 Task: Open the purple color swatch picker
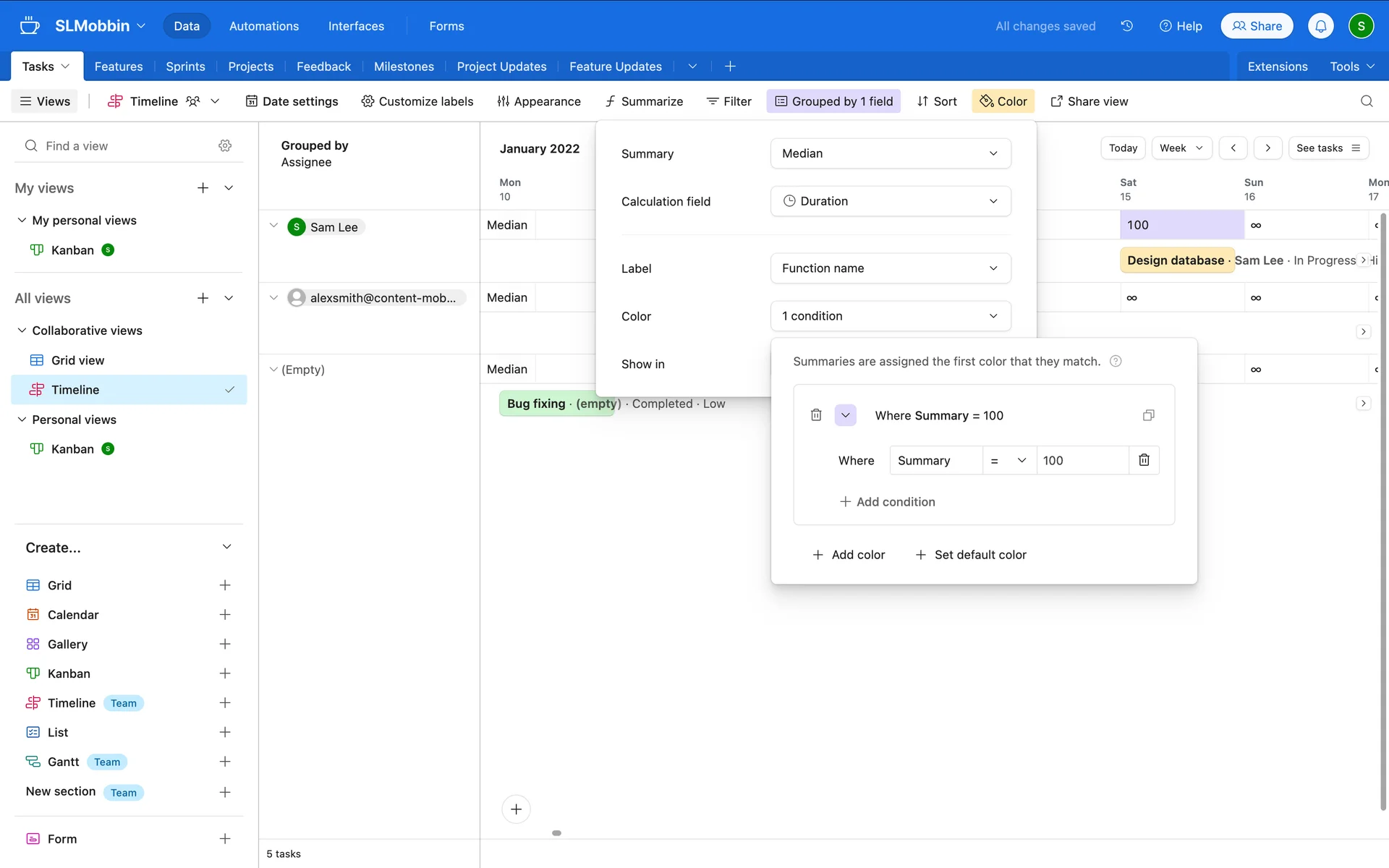point(845,415)
